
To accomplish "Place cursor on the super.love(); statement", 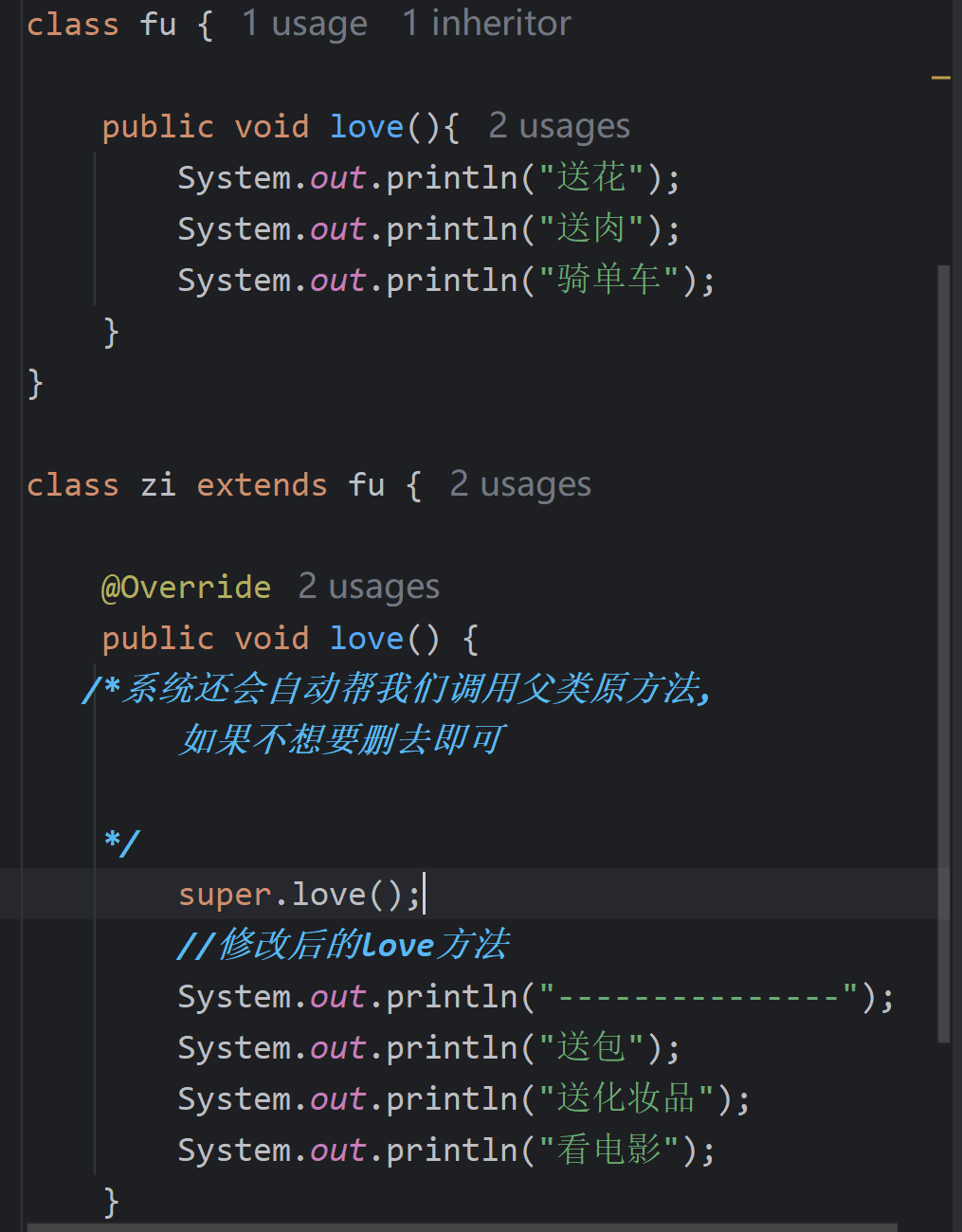I will 299,894.
